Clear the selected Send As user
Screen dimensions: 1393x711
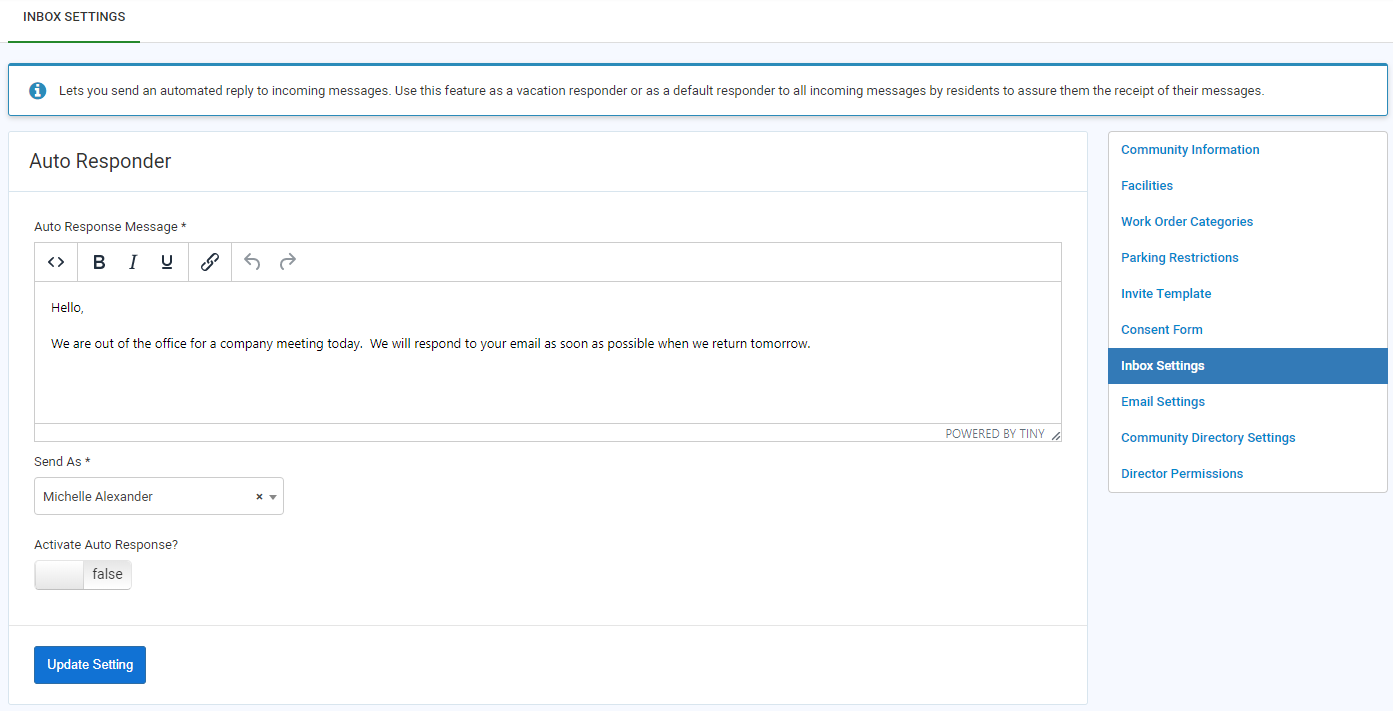(259, 496)
